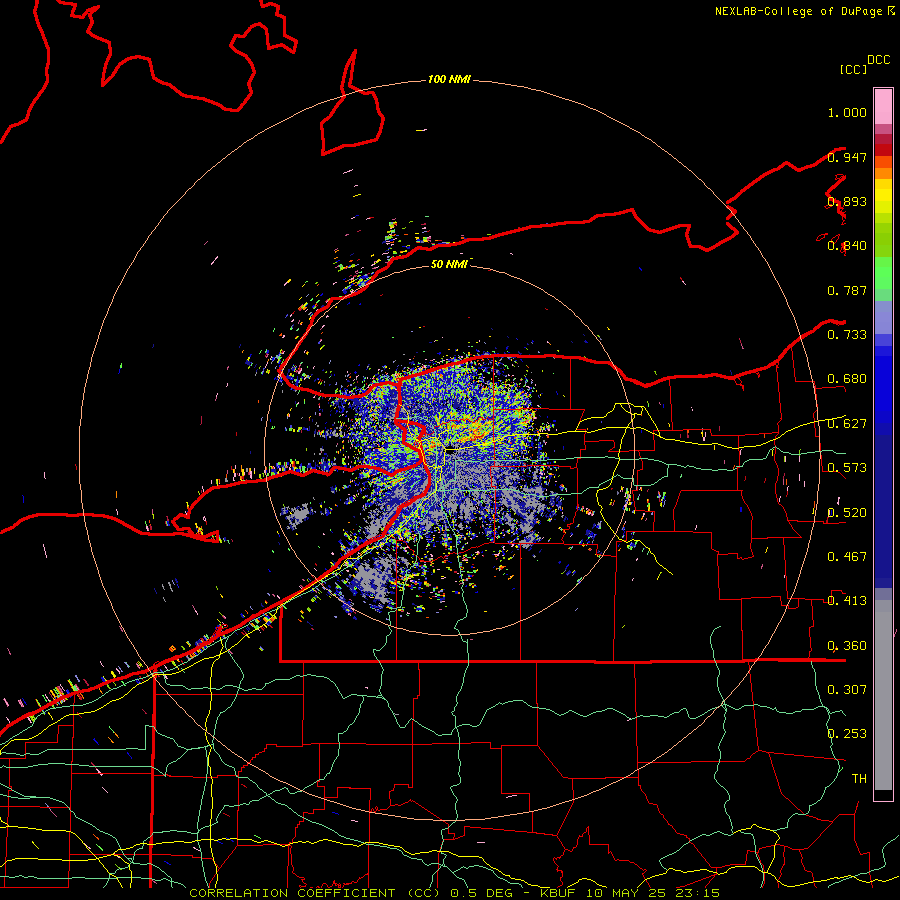Click the gray band of the color bar
The height and width of the screenshot is (900, 900).
pos(883,695)
